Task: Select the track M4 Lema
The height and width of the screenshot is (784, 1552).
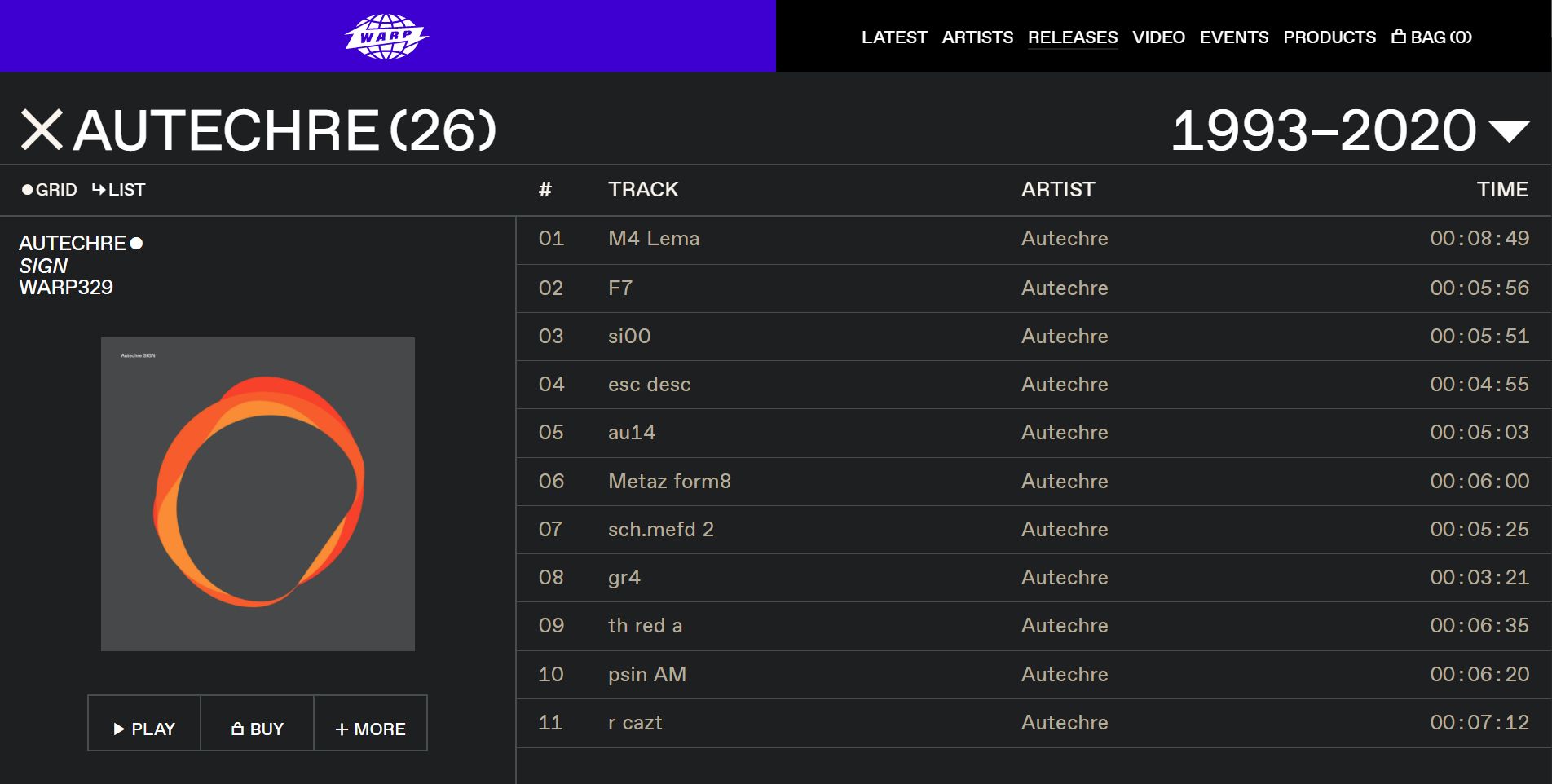Action: coord(655,238)
